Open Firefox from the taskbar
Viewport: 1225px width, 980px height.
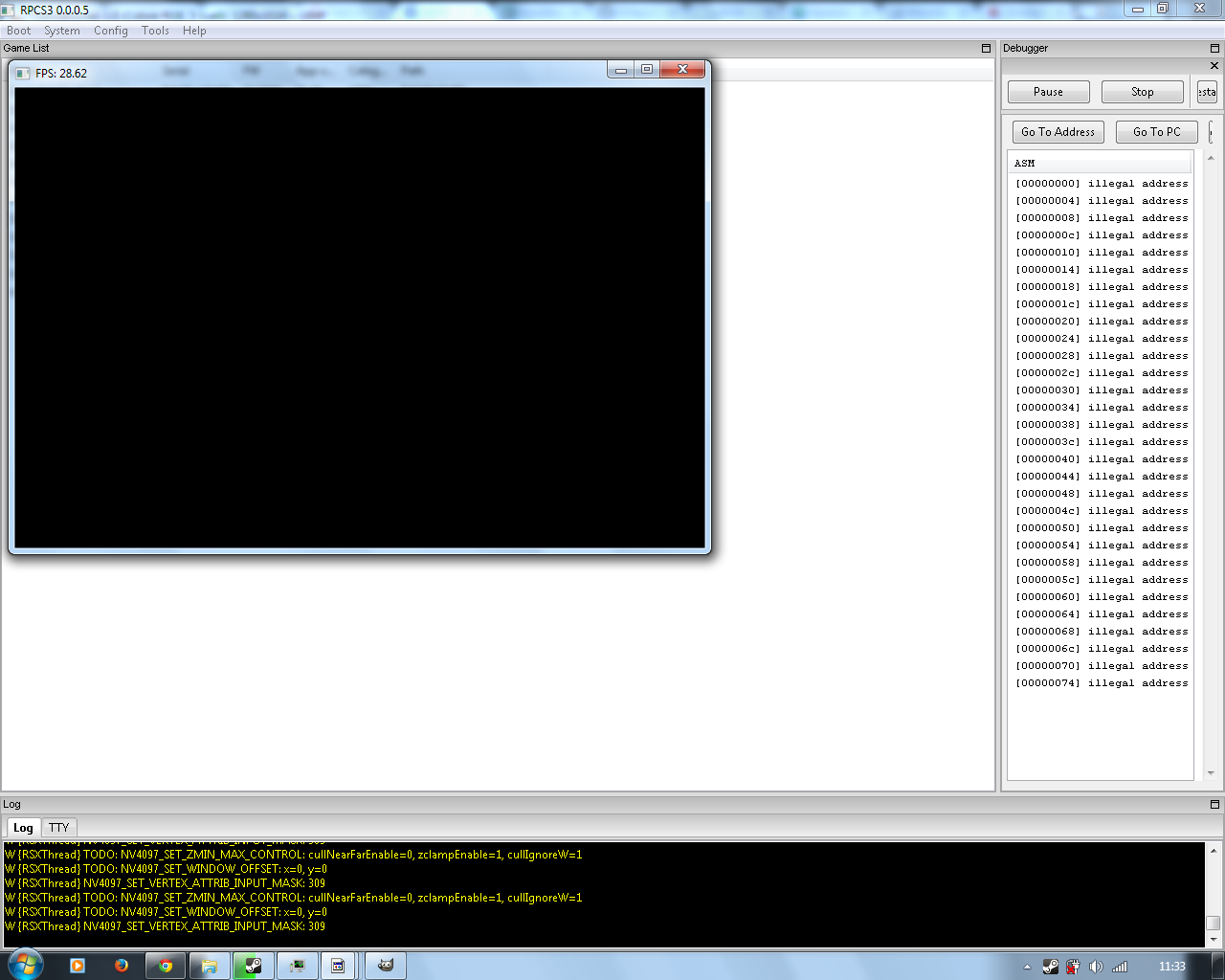coord(122,966)
